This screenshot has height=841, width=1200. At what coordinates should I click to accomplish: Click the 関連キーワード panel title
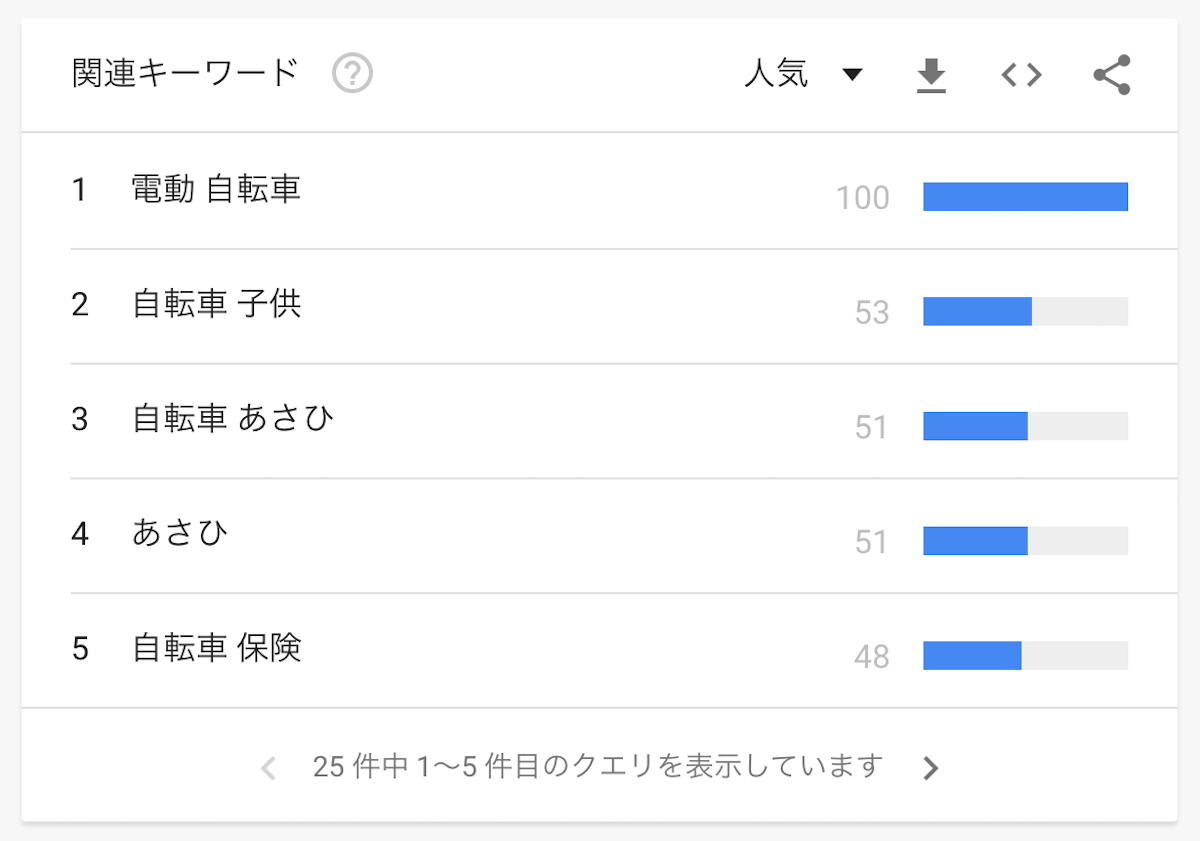pyautogui.click(x=186, y=74)
